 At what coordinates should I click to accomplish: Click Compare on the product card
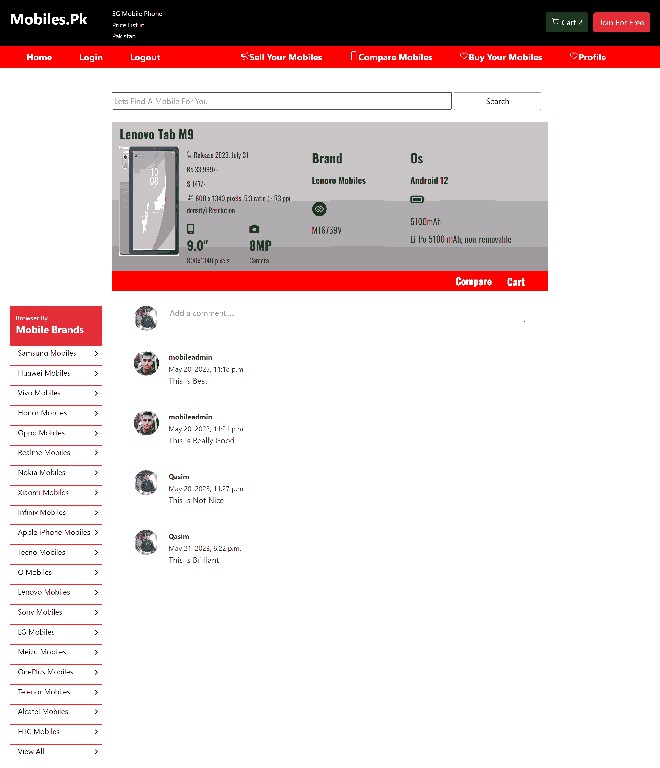tap(473, 282)
